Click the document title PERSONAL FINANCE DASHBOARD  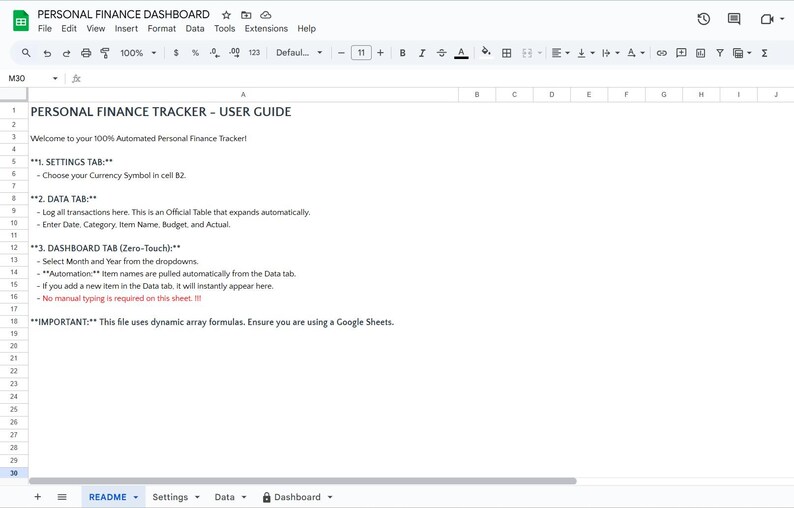click(124, 14)
